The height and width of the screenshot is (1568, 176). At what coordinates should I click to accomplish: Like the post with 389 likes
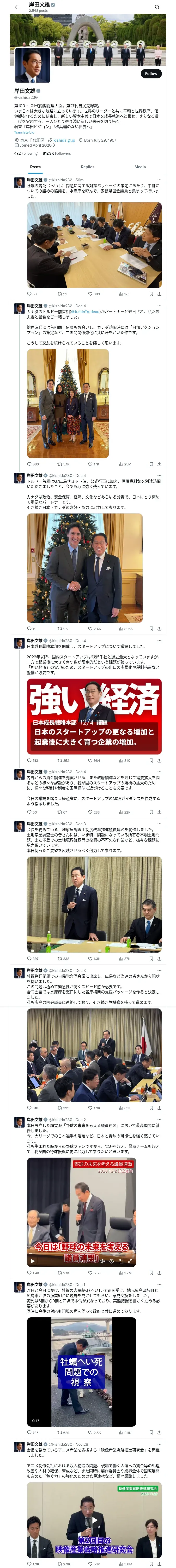[93, 294]
